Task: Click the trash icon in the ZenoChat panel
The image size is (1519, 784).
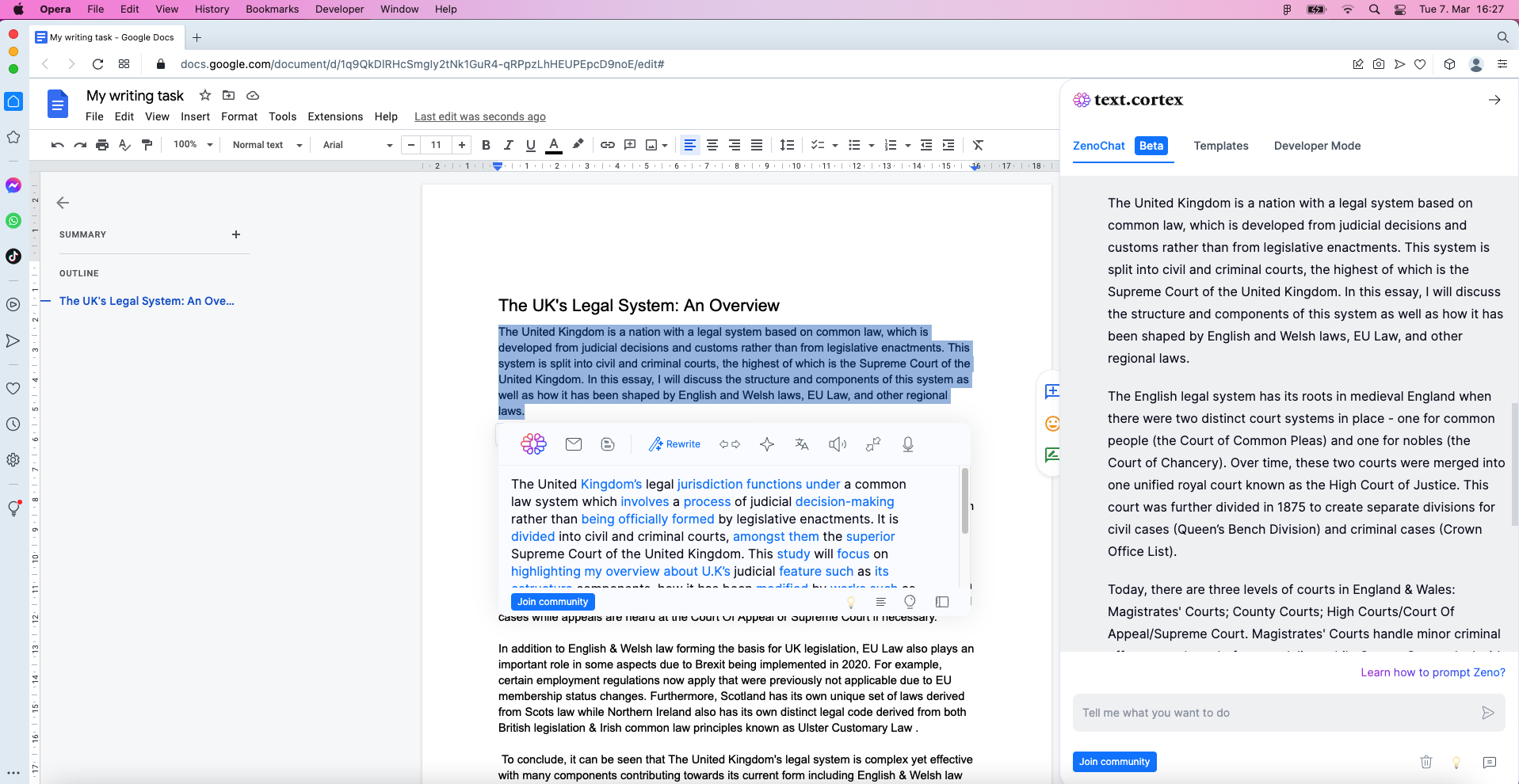Action: coord(1426,762)
